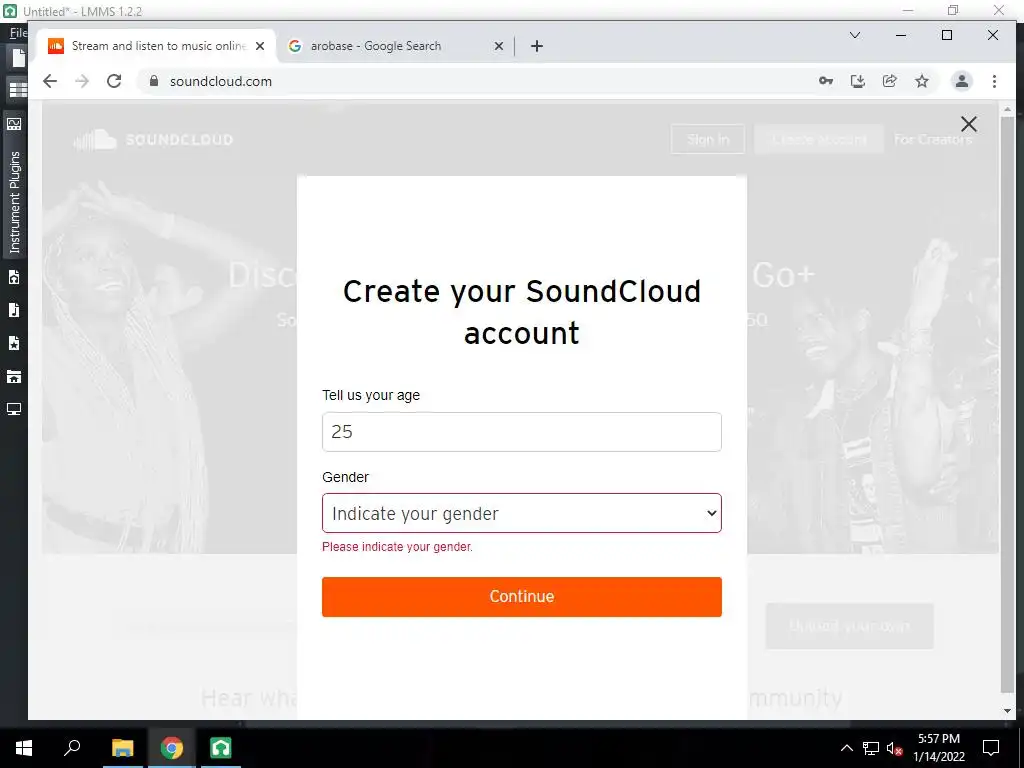
Task: Open a new Chrome tab
Action: pos(537,46)
